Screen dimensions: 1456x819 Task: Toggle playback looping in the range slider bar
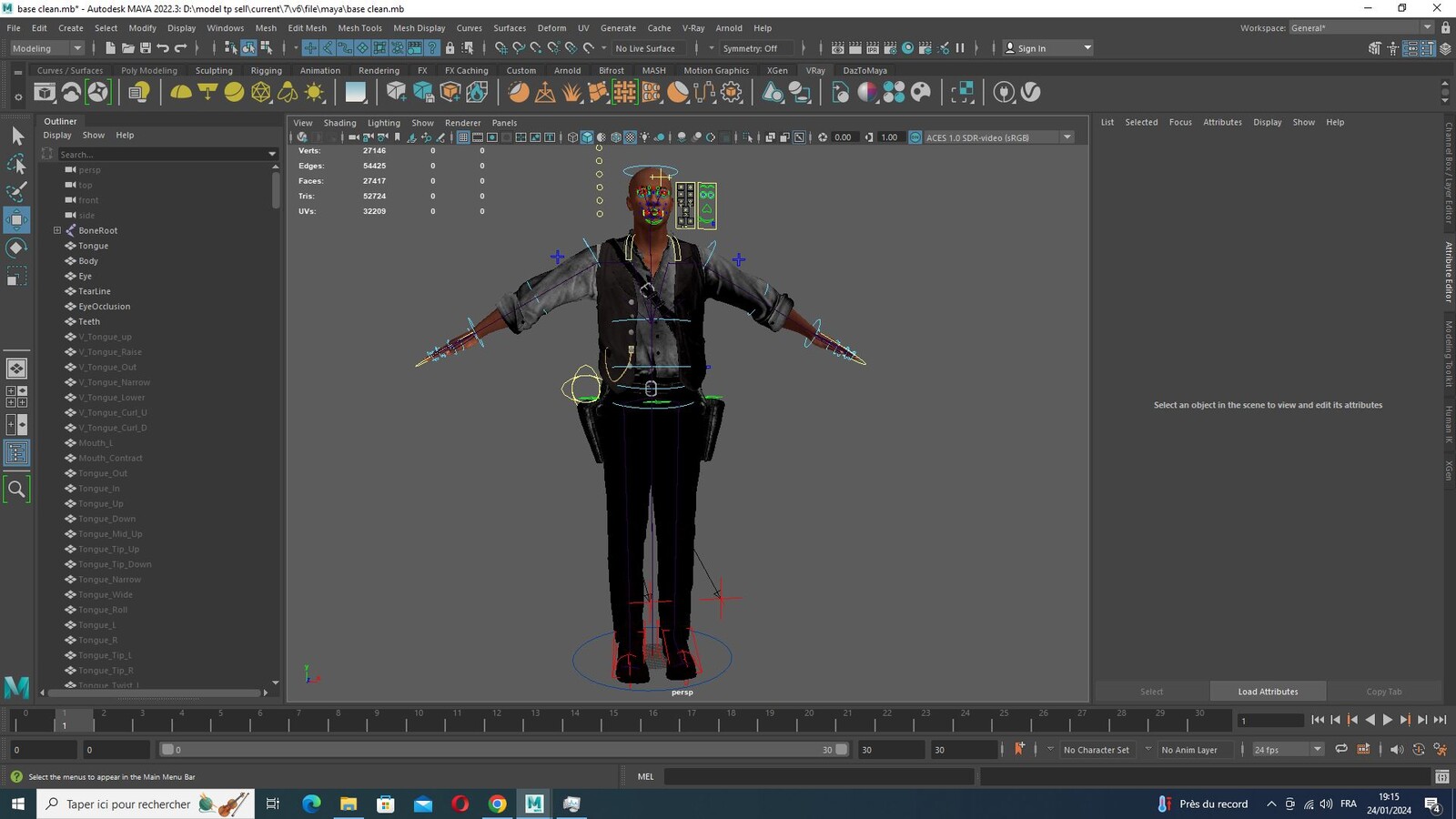point(1340,749)
